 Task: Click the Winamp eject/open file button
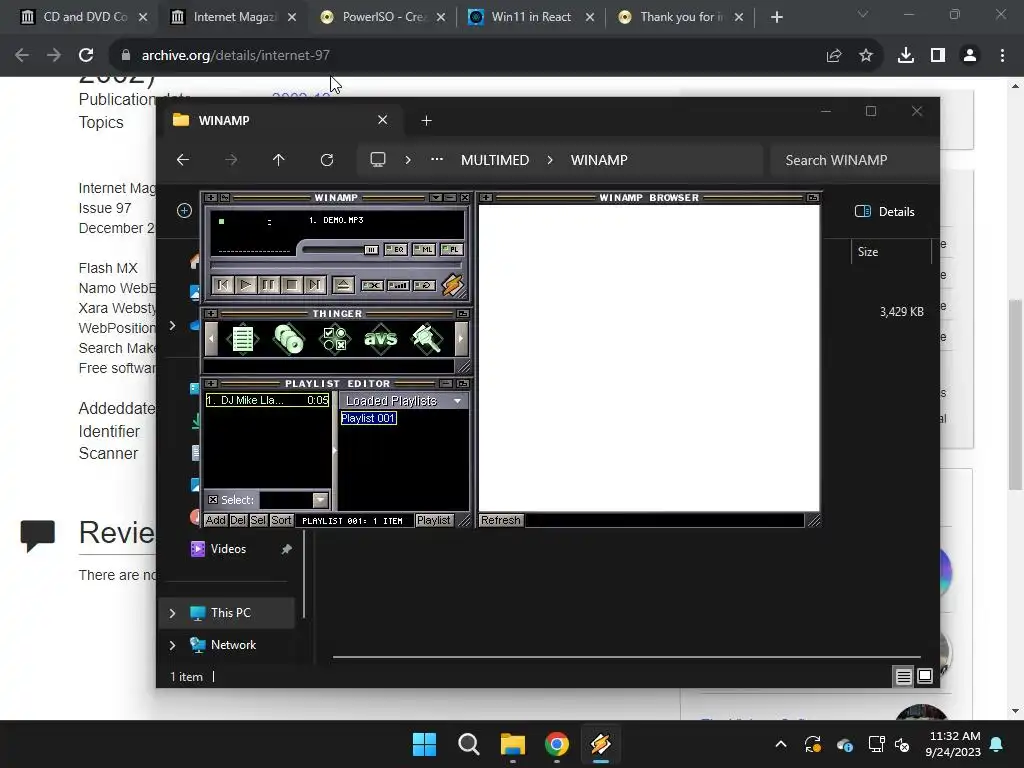pyautogui.click(x=343, y=285)
